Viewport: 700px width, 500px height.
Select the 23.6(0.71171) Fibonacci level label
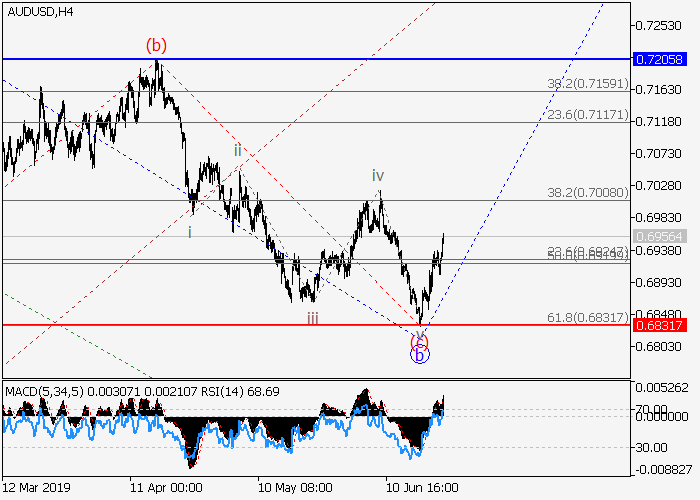pos(587,115)
